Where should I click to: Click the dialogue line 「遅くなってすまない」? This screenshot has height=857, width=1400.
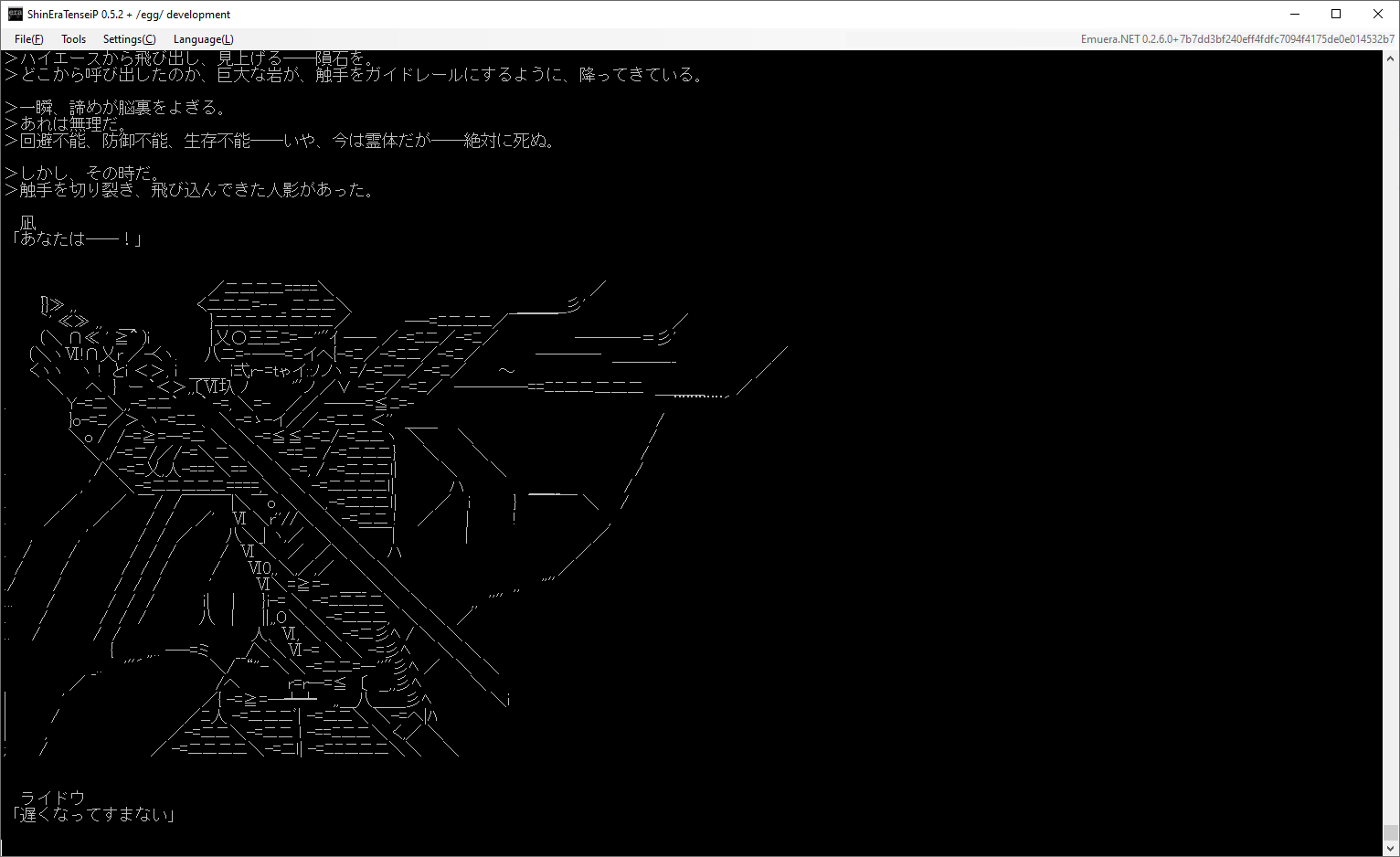pos(92,814)
